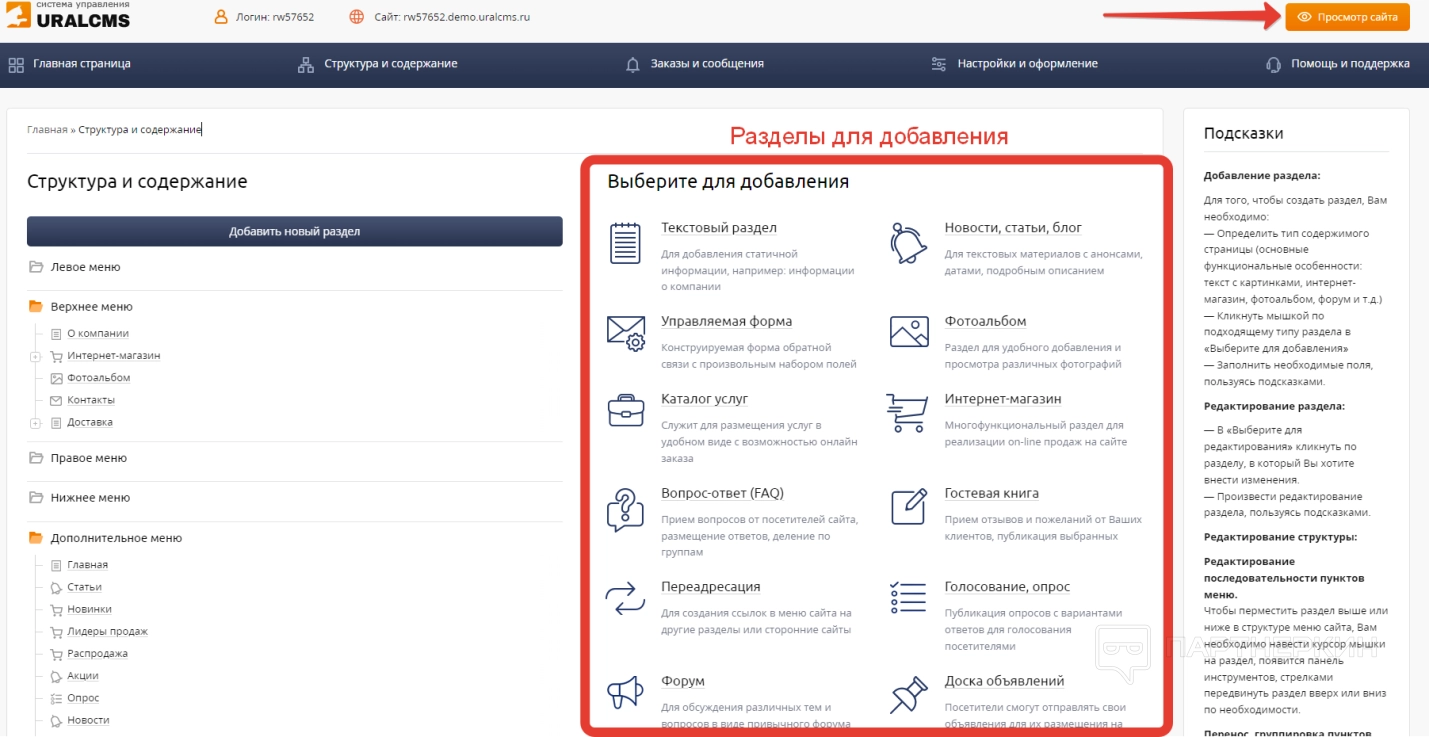
Task: Click the page icon before О компании
Action: click(57, 334)
